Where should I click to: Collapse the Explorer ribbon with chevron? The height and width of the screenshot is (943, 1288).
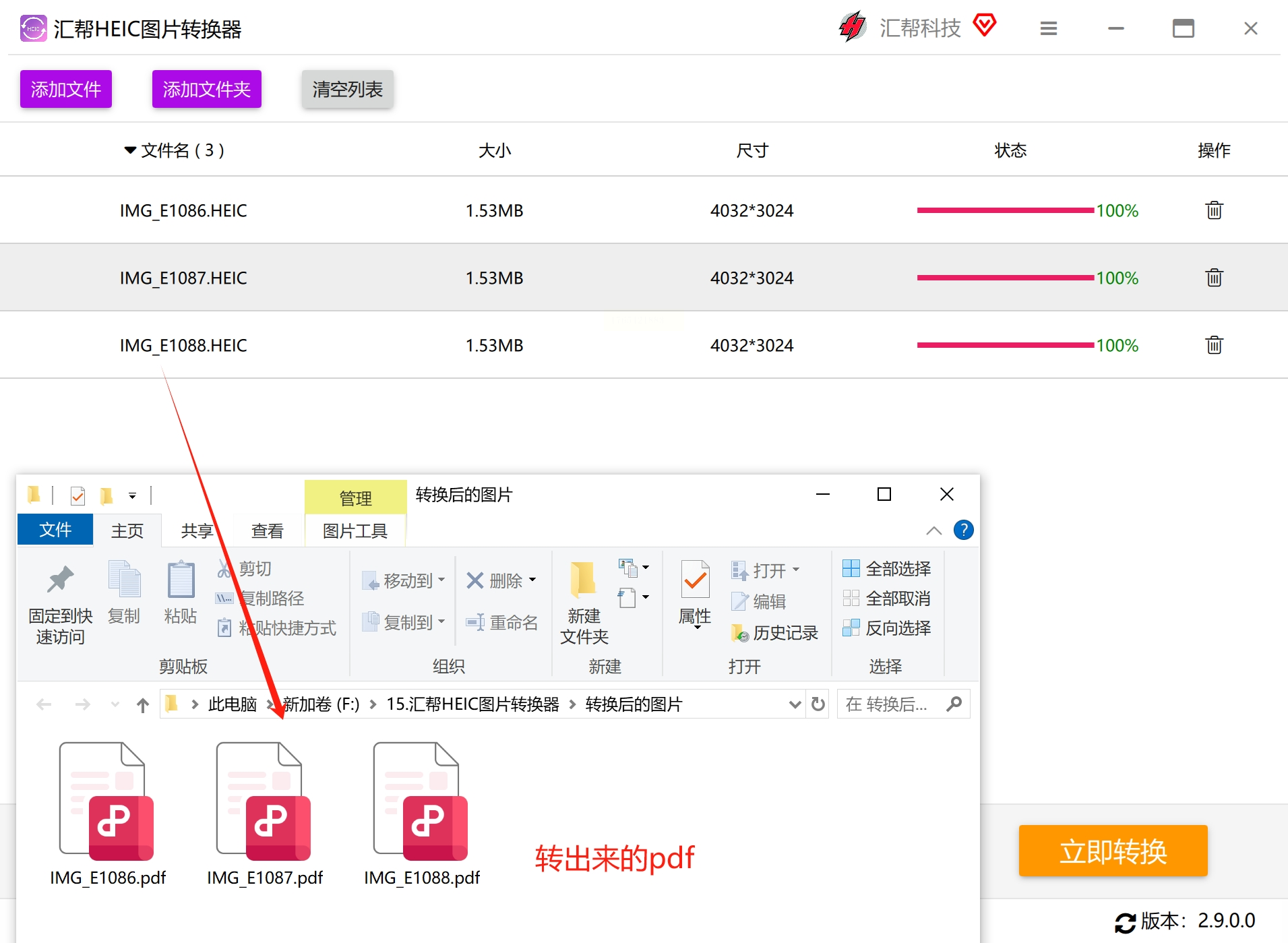[x=933, y=530]
